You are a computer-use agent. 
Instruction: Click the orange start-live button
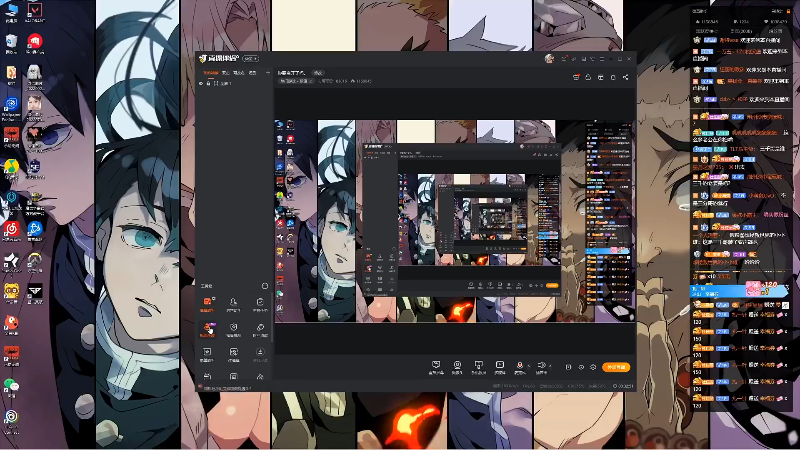point(616,367)
